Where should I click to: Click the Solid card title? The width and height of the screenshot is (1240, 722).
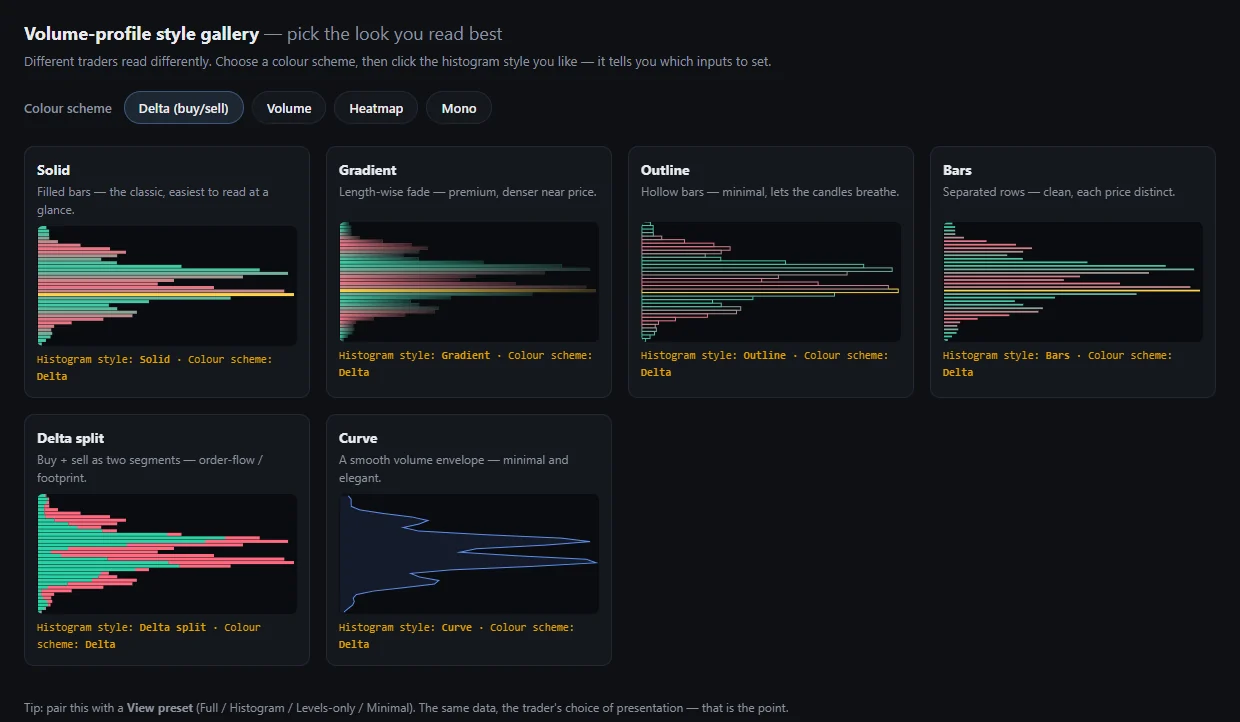pos(54,170)
